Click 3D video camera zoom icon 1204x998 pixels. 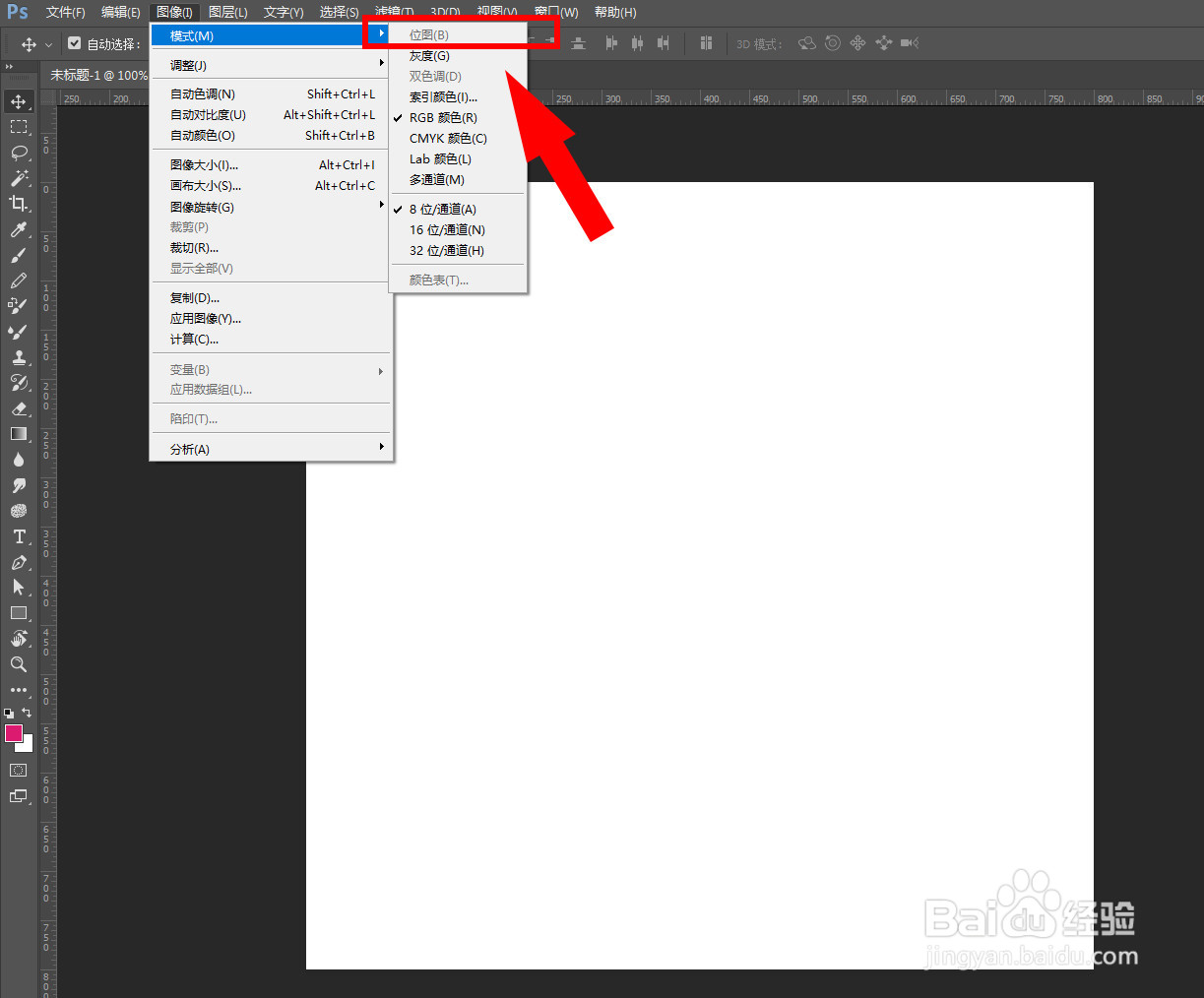tap(910, 43)
